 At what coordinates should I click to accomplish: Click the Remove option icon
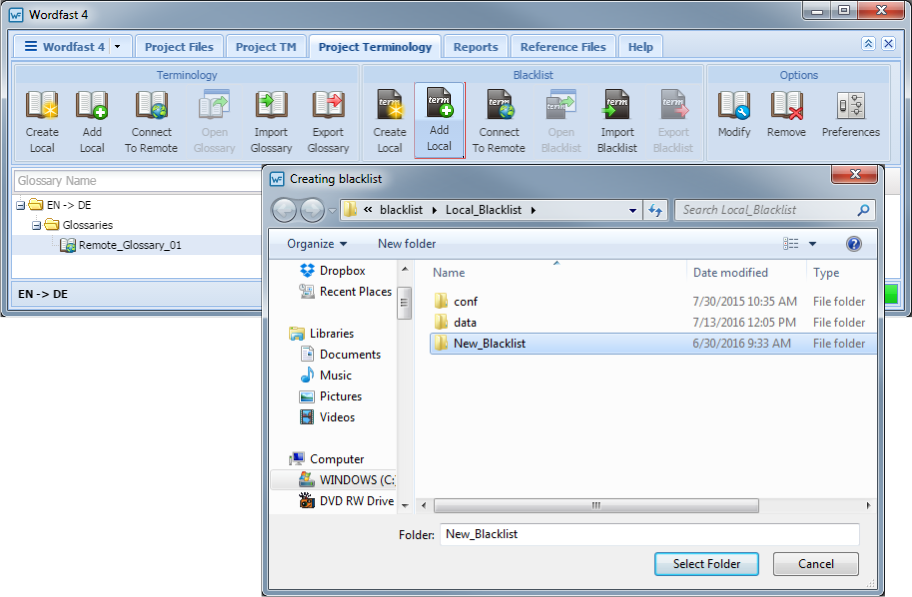coord(786,107)
